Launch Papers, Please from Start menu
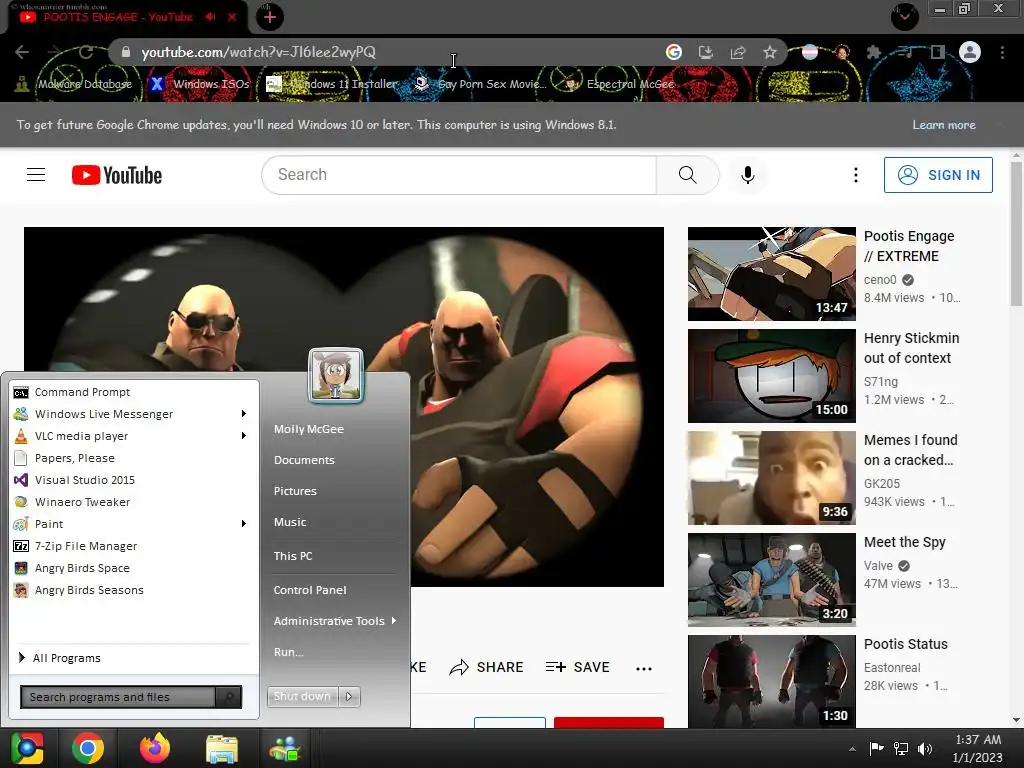 134,458
